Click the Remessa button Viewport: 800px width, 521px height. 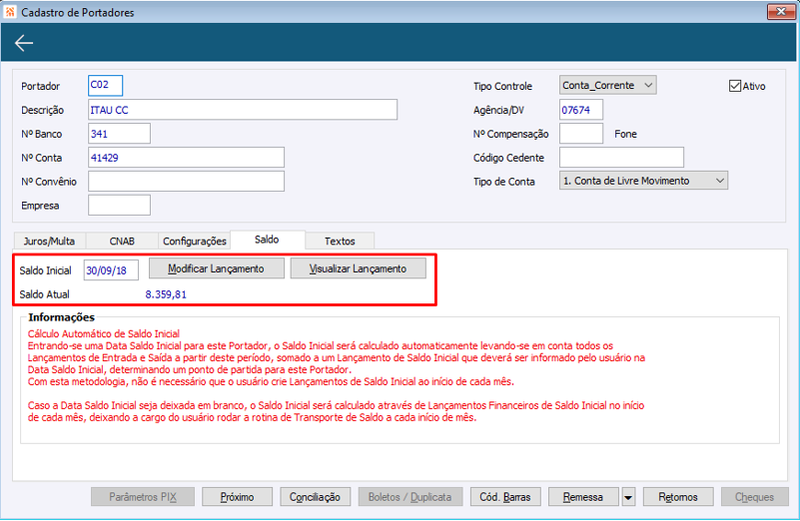coord(583,497)
